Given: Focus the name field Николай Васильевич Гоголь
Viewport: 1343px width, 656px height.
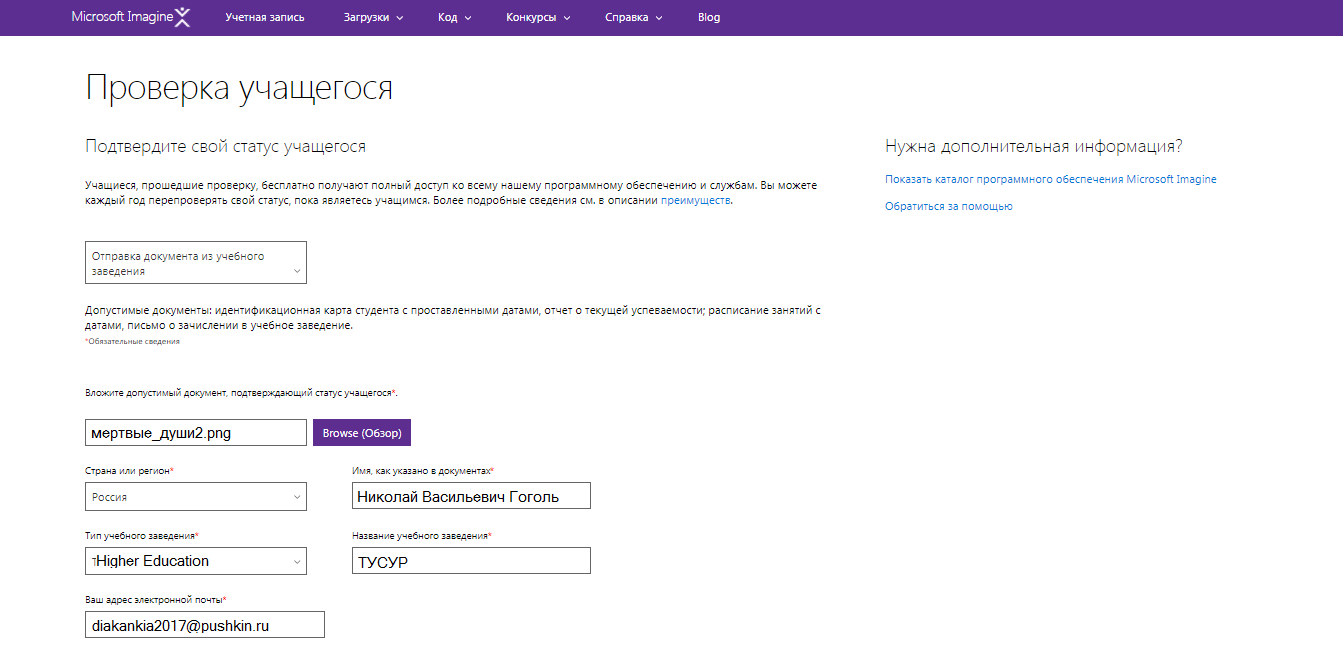Looking at the screenshot, I should tap(471, 497).
